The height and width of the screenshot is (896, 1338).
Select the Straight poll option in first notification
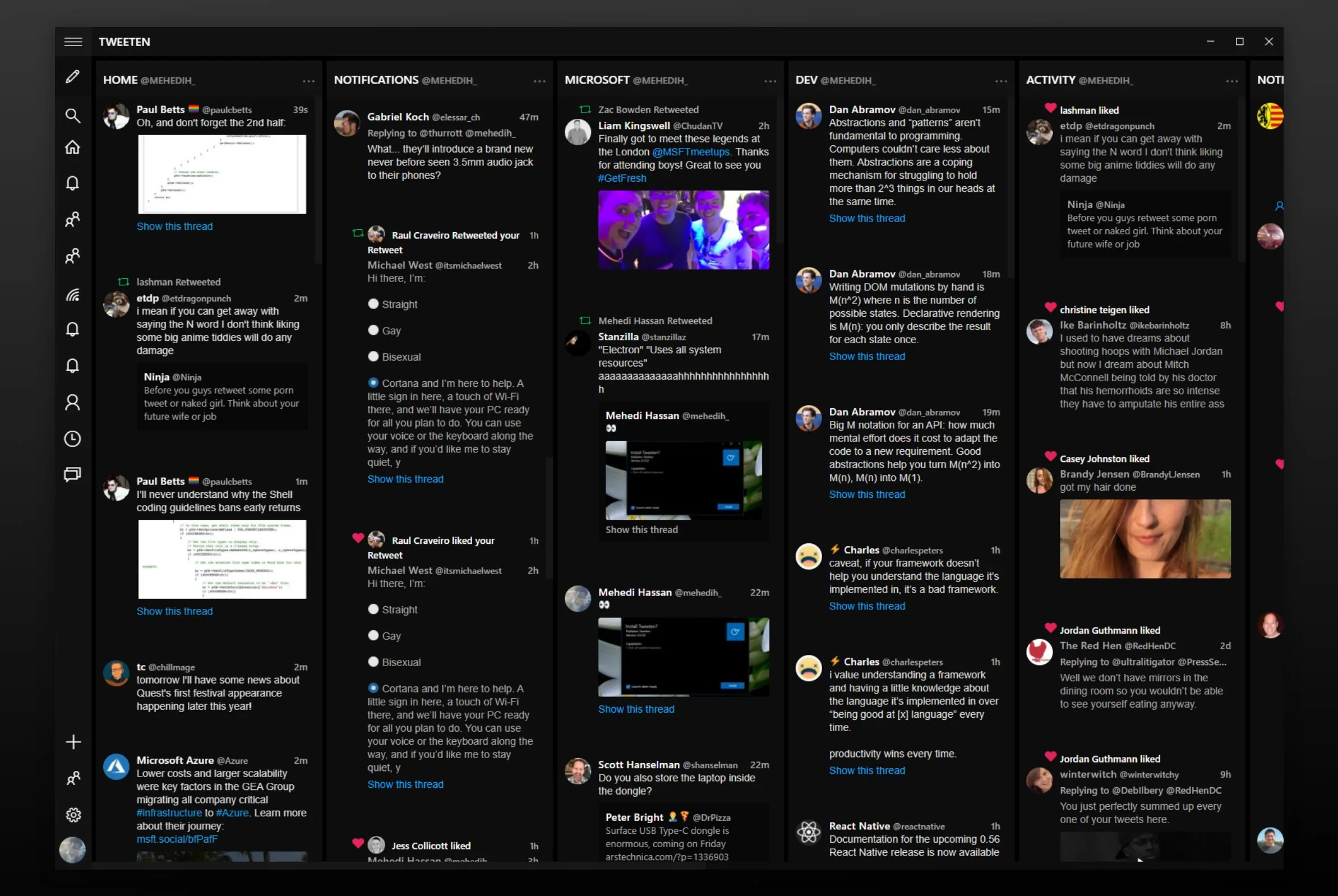(374, 304)
